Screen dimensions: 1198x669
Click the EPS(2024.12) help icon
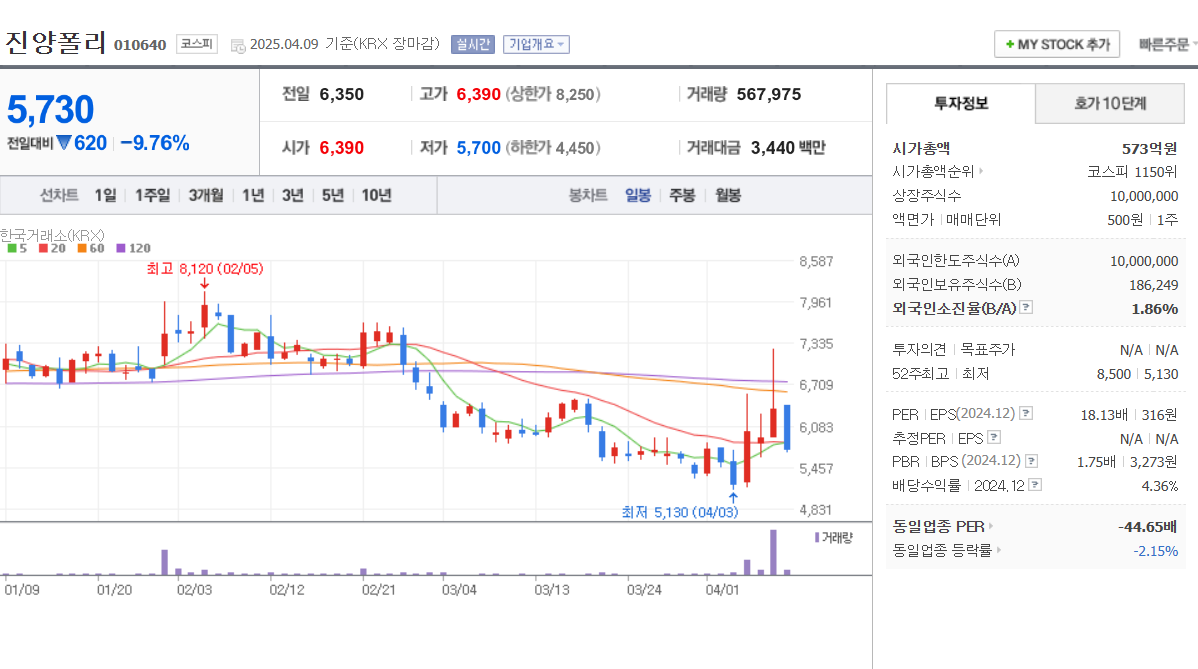[1025, 413]
